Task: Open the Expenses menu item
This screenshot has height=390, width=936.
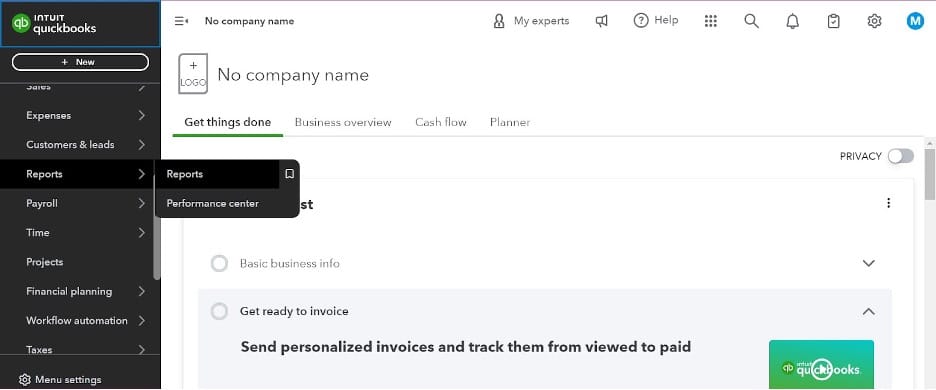Action: click(x=48, y=115)
